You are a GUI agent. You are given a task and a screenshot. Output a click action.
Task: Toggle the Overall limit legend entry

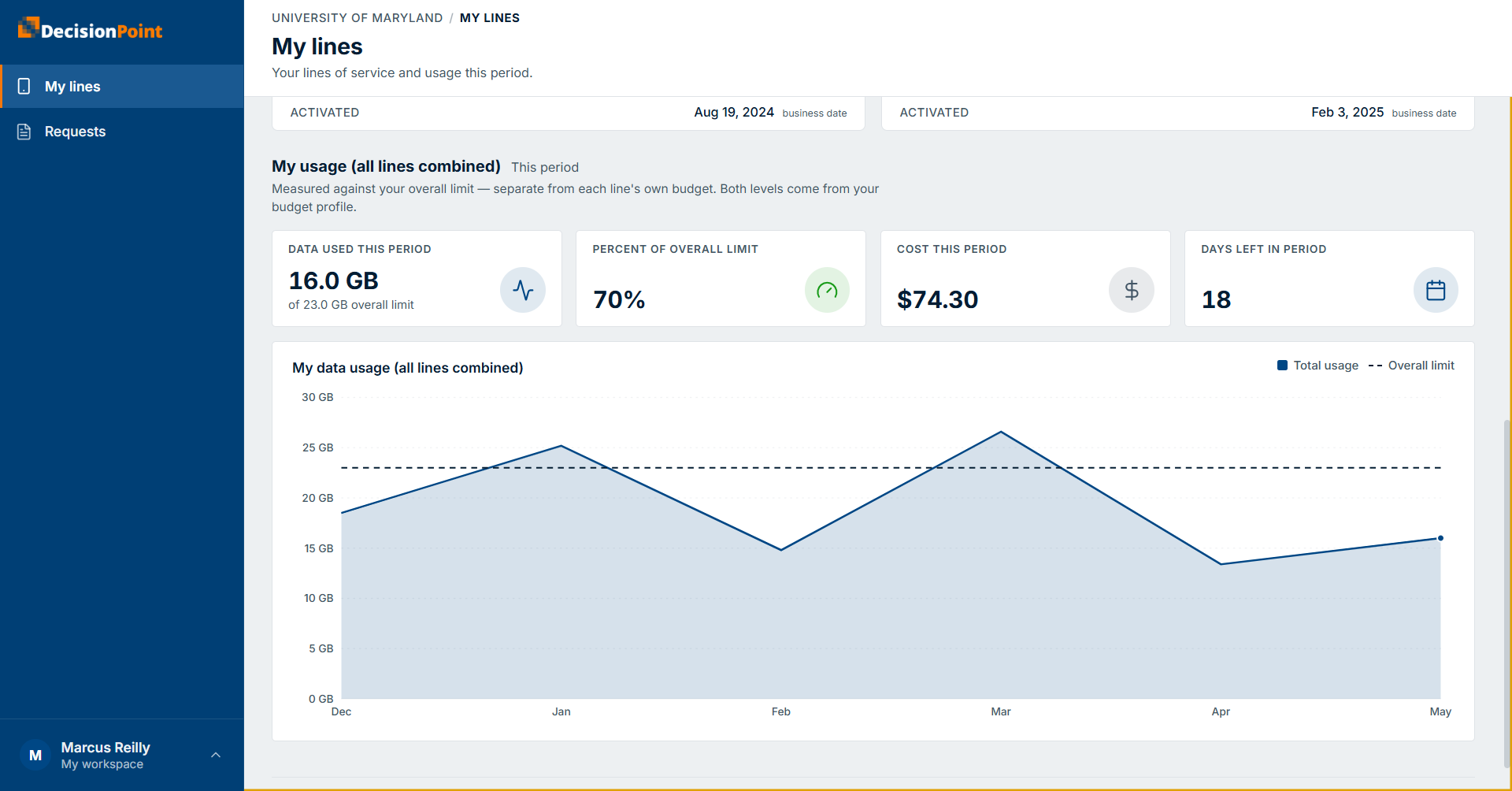(x=1411, y=366)
